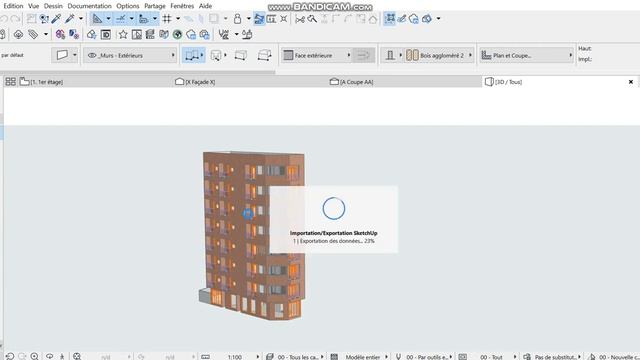The image size is (640, 360).
Task: Switch to the A Coupe AA tab
Action: (404, 82)
